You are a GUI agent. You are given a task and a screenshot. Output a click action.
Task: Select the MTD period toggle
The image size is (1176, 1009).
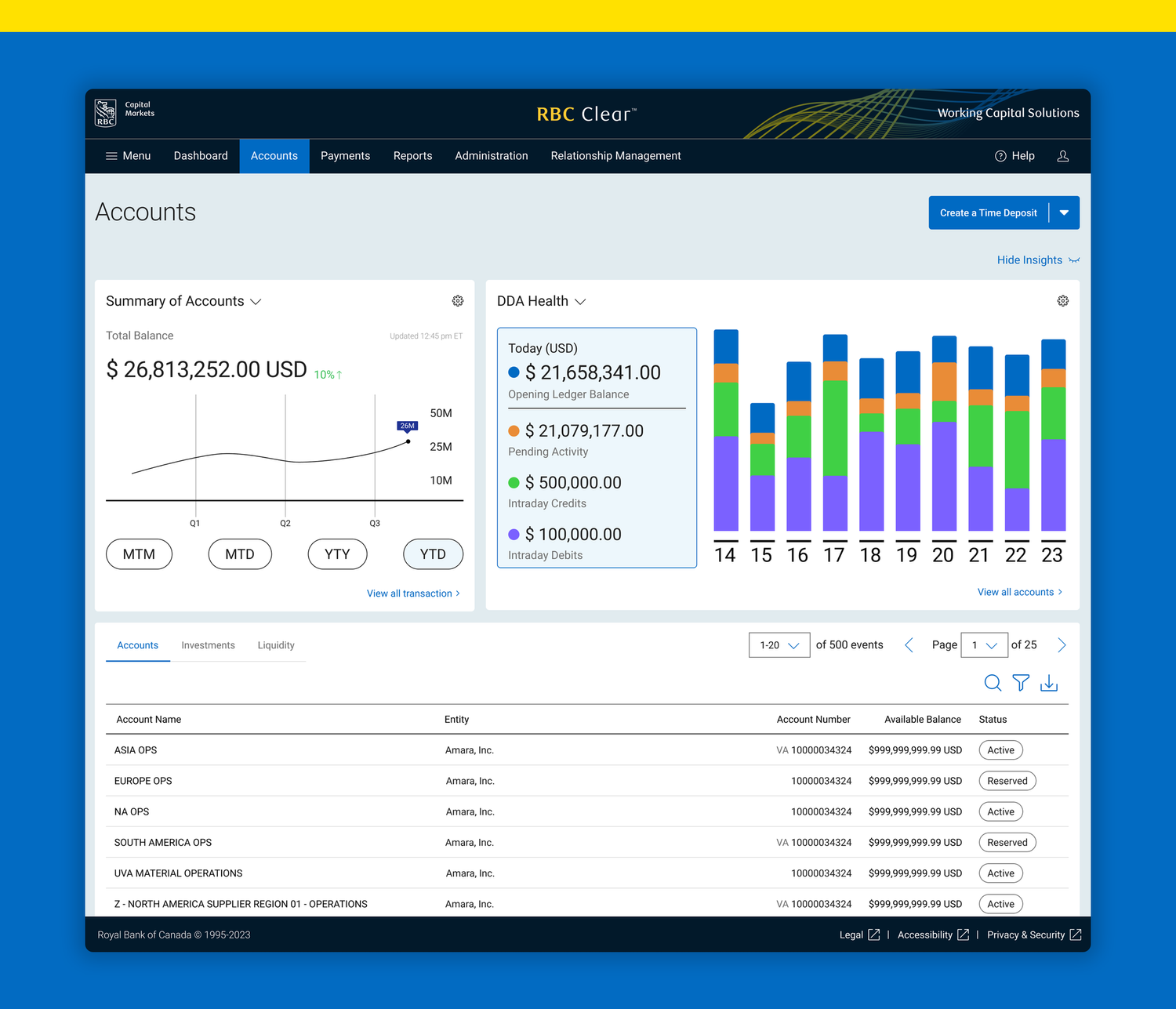[240, 554]
